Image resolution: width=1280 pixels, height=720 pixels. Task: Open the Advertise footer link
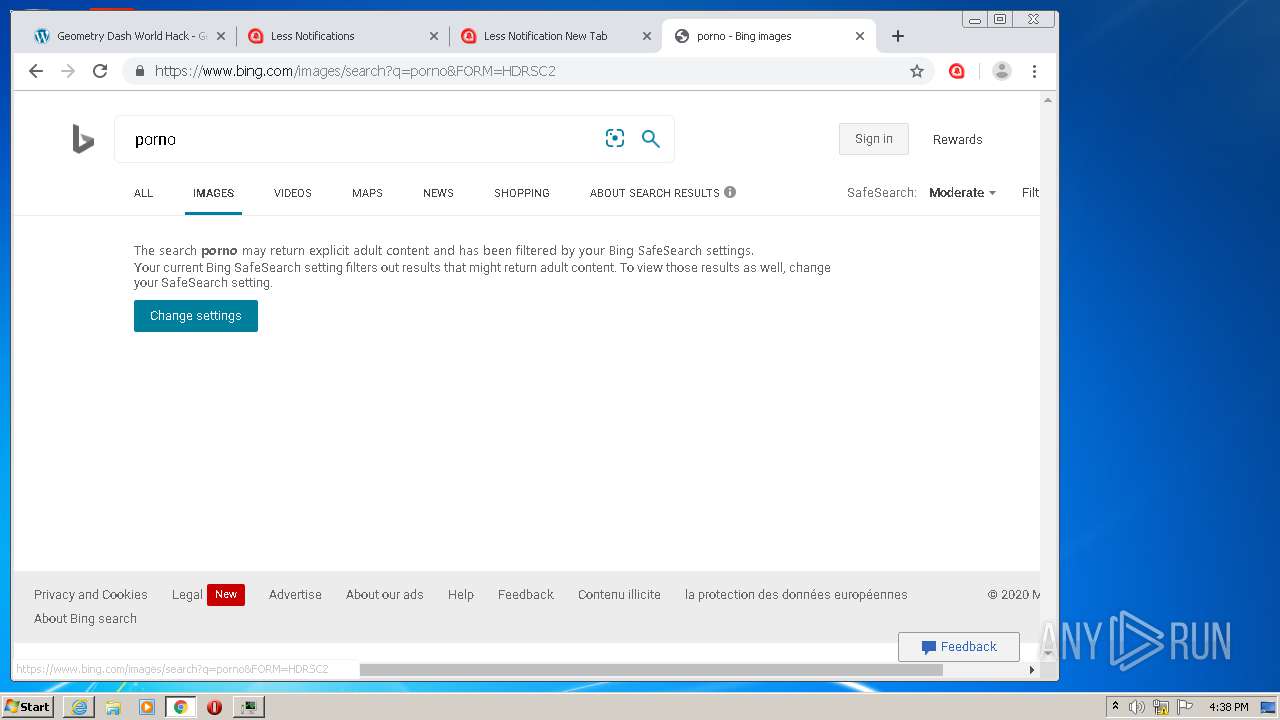point(295,594)
